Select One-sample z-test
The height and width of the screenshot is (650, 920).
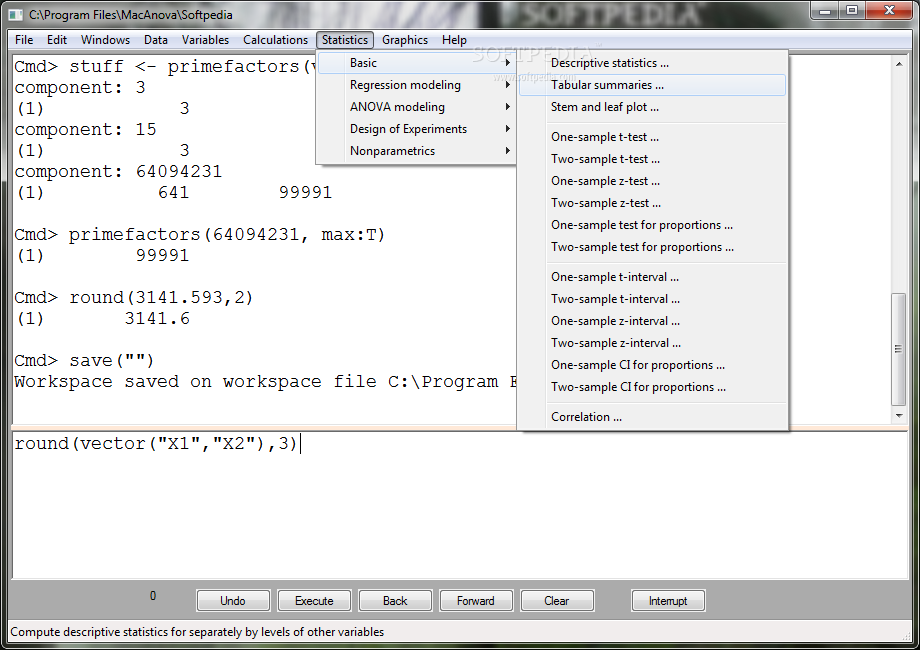tap(652, 181)
